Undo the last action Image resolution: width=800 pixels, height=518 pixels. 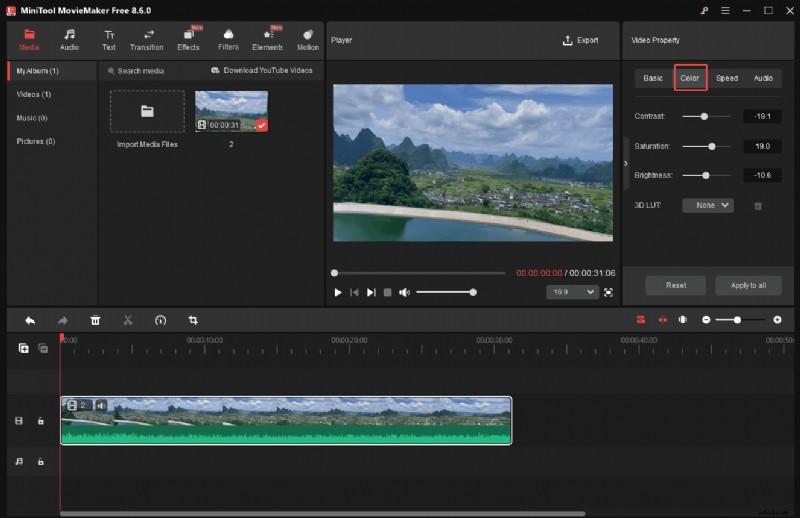point(30,320)
